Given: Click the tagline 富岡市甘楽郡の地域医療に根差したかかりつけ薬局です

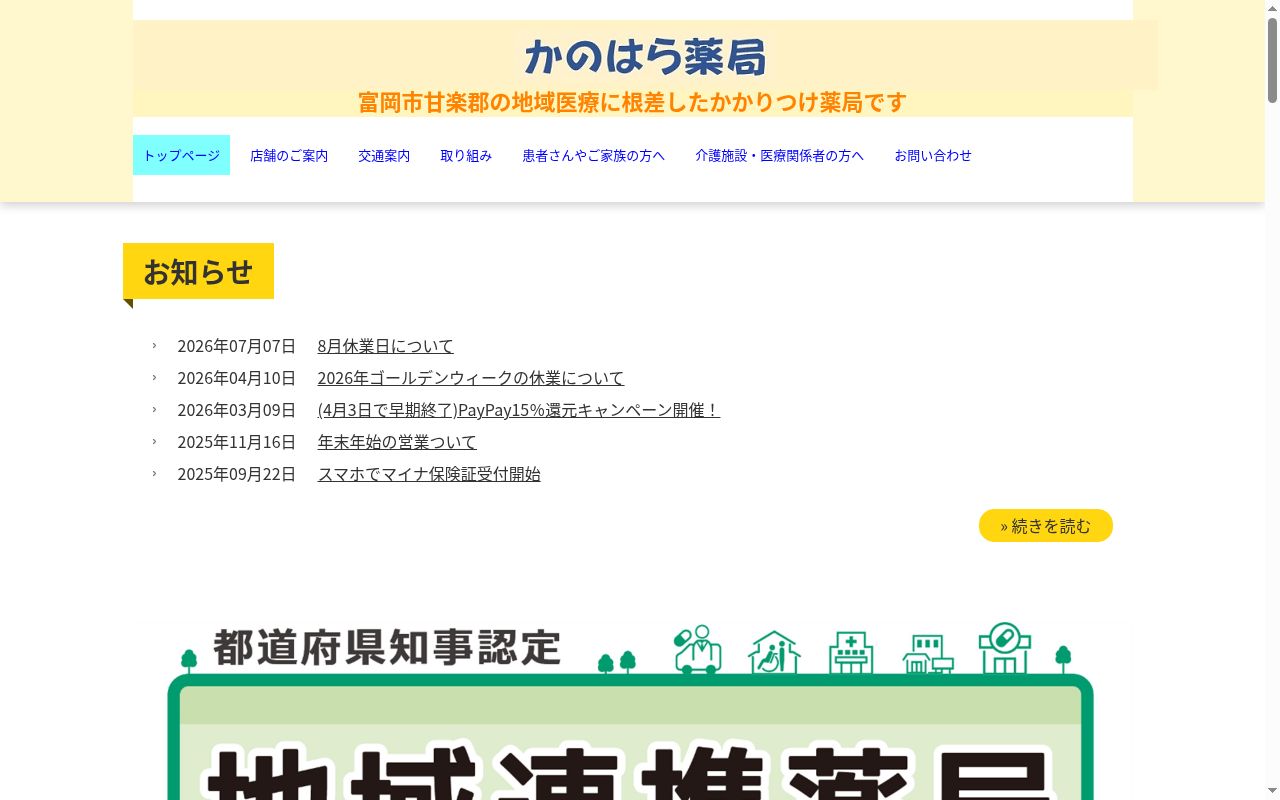Looking at the screenshot, I should [632, 102].
